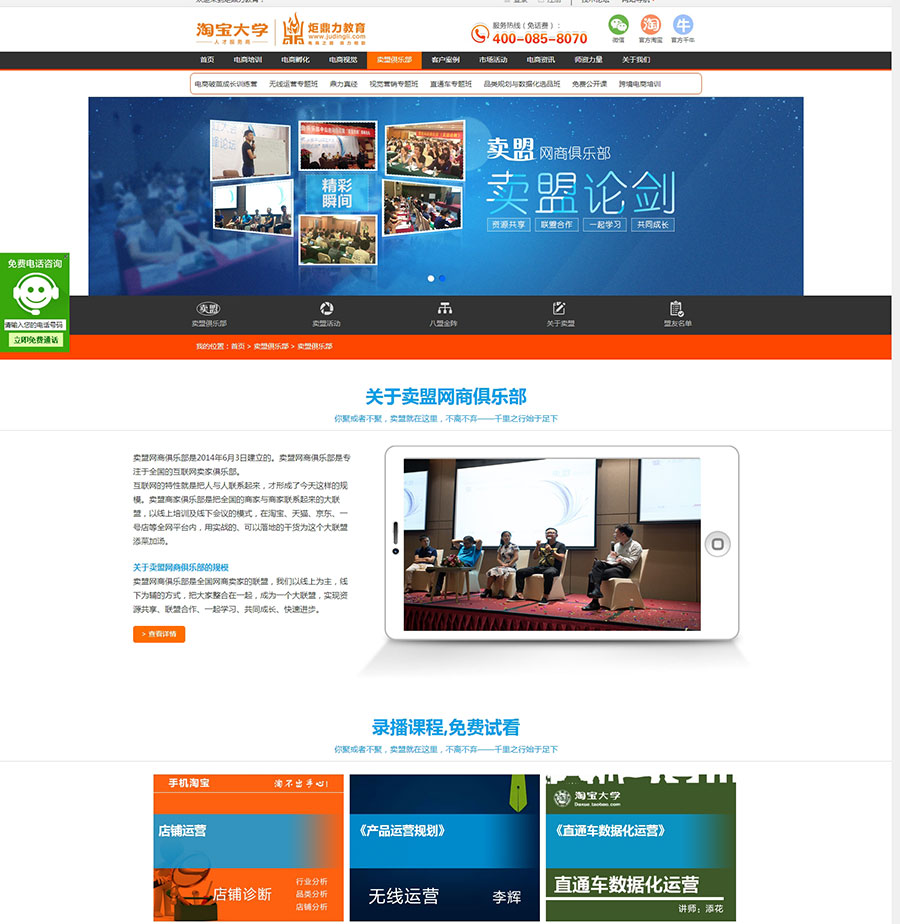
Task: Open the 市场活动 navigation item
Action: 493,60
